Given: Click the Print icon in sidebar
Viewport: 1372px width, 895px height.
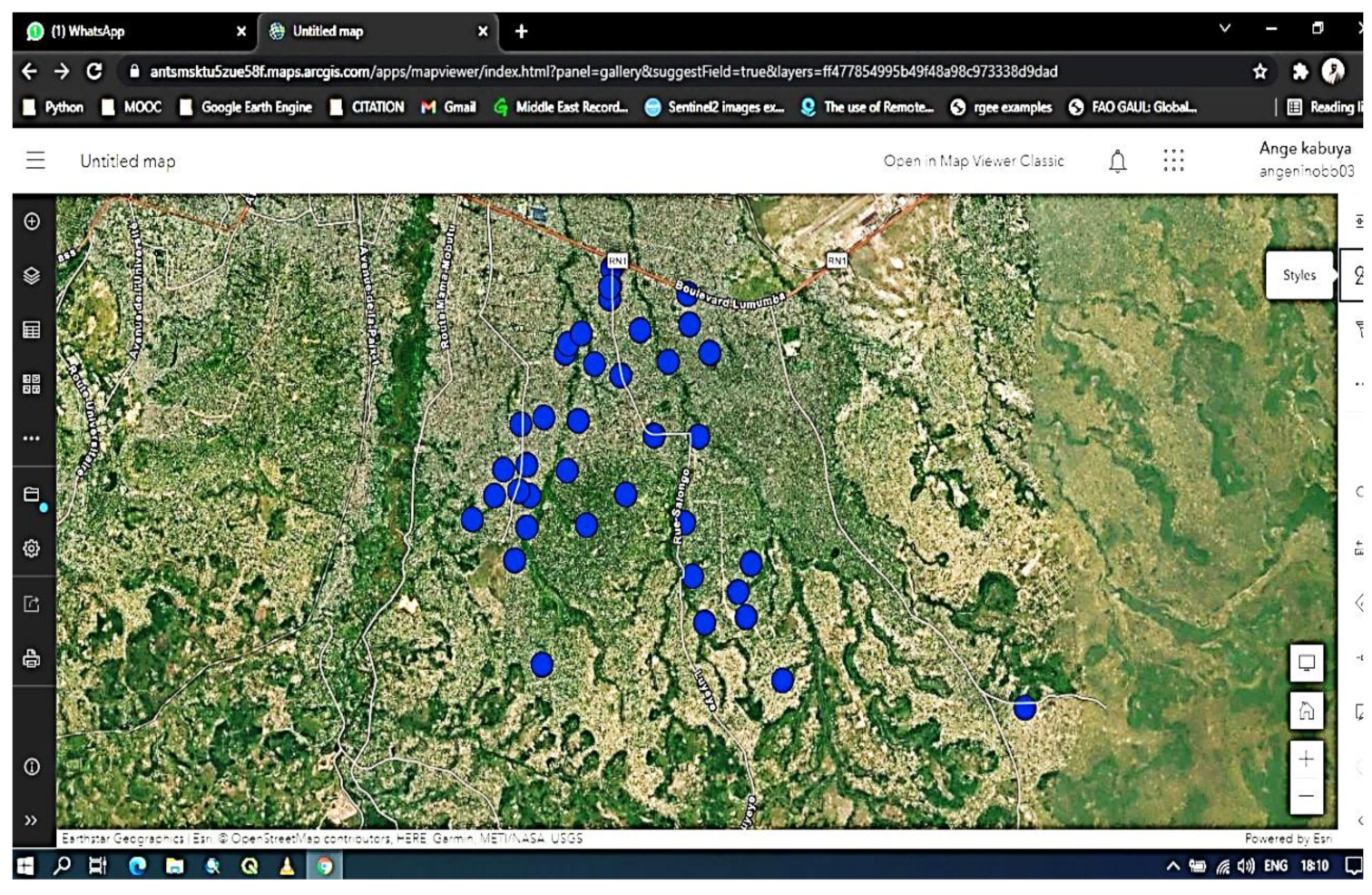Looking at the screenshot, I should [32, 659].
